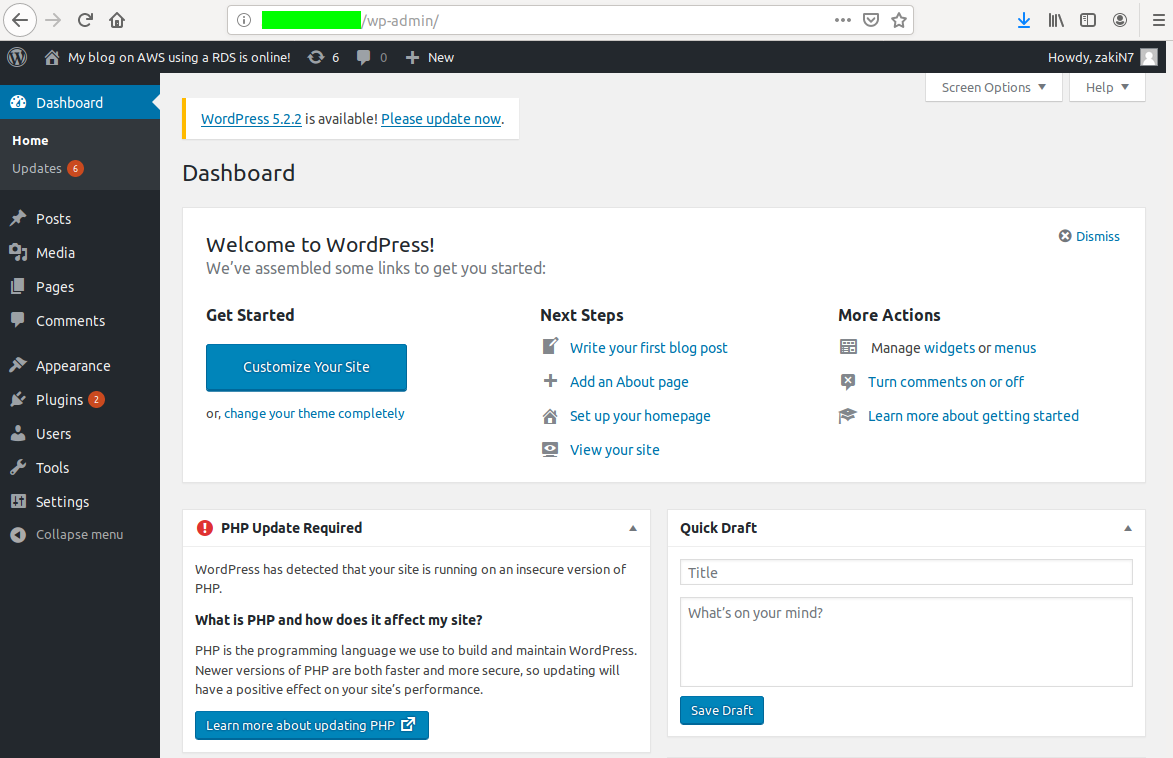Image resolution: width=1173 pixels, height=758 pixels.
Task: Open the Pages menu
Action: 79,287
